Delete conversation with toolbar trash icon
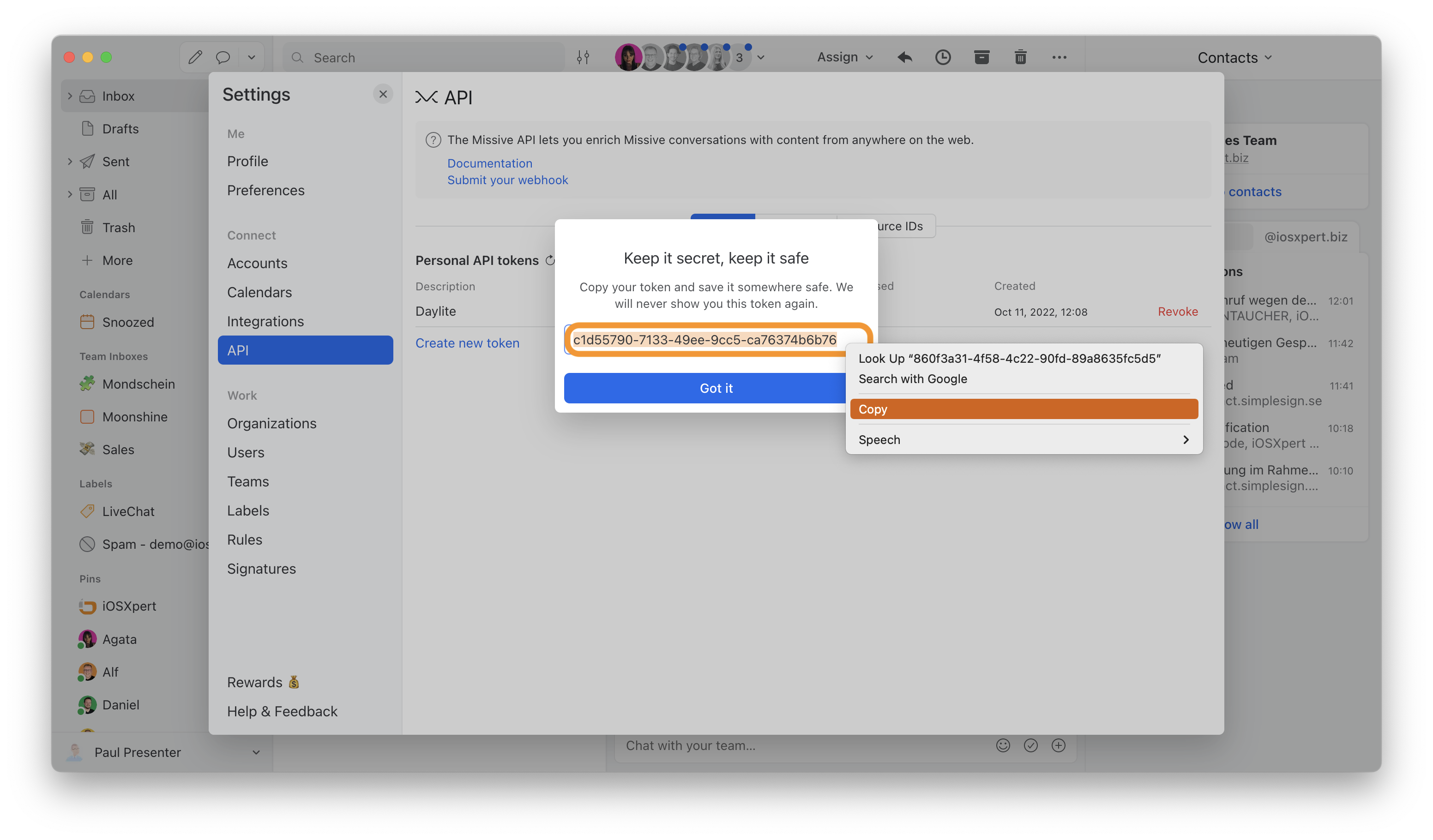This screenshot has width=1433, height=840. pos(1020,57)
